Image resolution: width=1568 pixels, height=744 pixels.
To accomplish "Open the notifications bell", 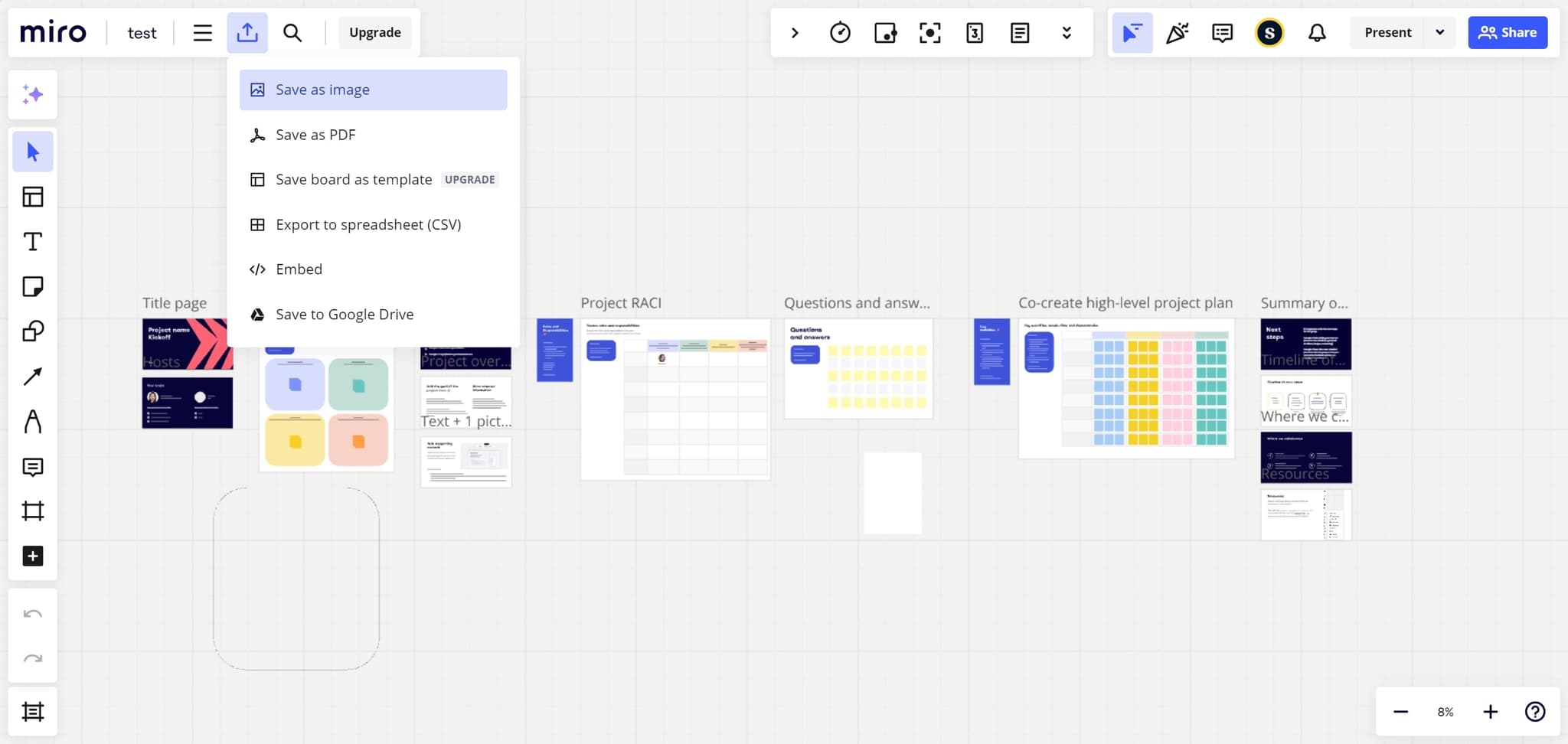I will point(1317,33).
